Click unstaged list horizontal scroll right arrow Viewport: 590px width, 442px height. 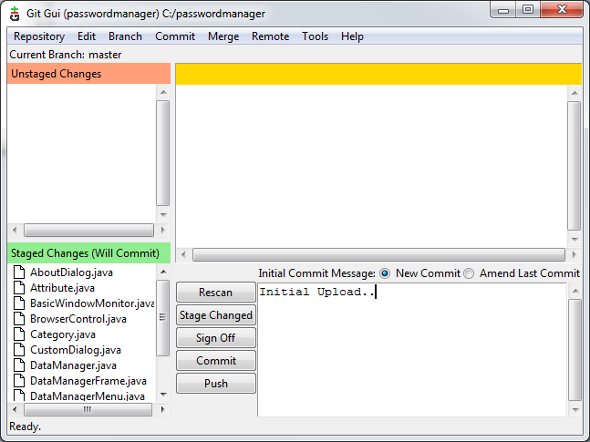163,230
